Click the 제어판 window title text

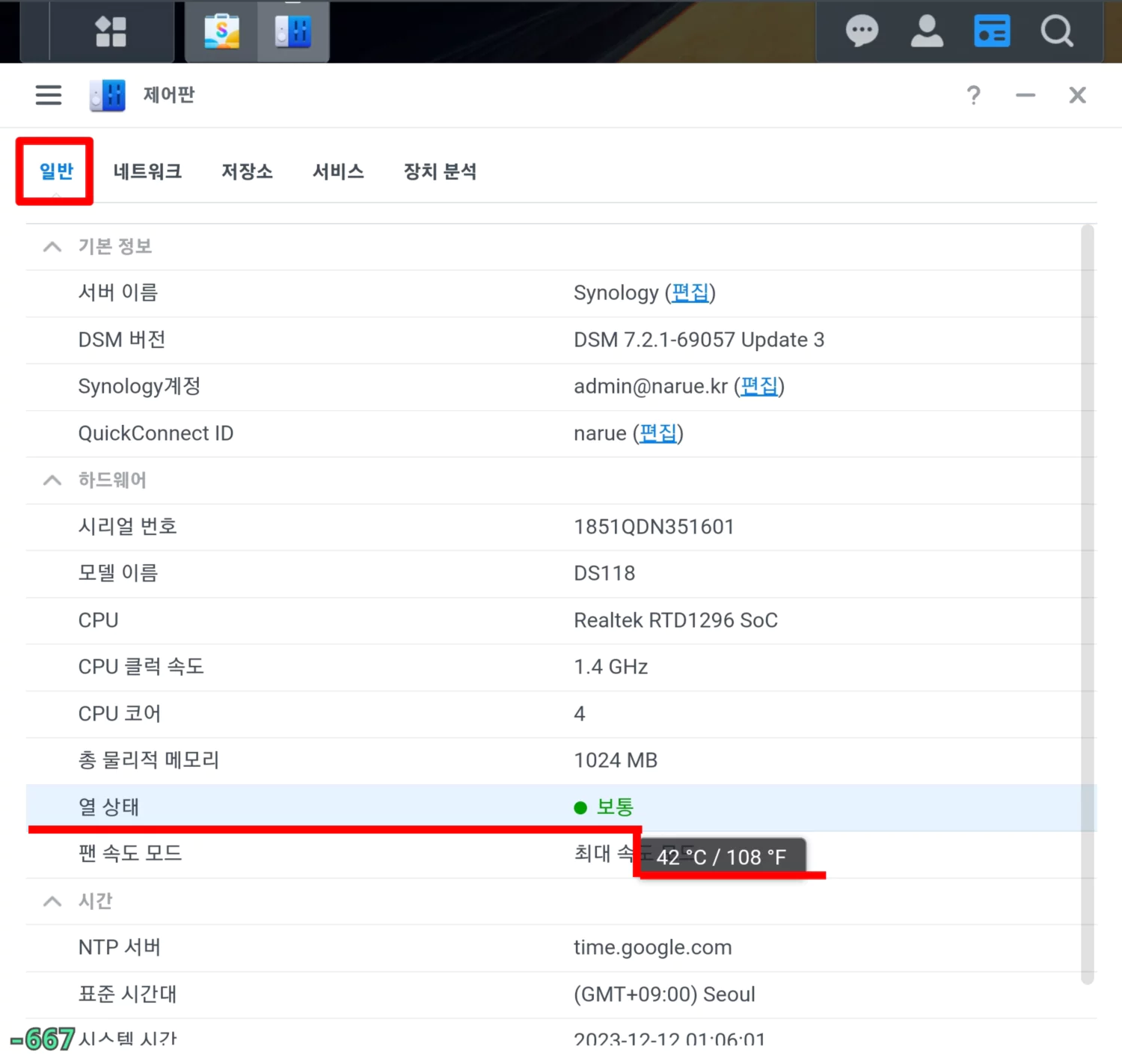169,95
